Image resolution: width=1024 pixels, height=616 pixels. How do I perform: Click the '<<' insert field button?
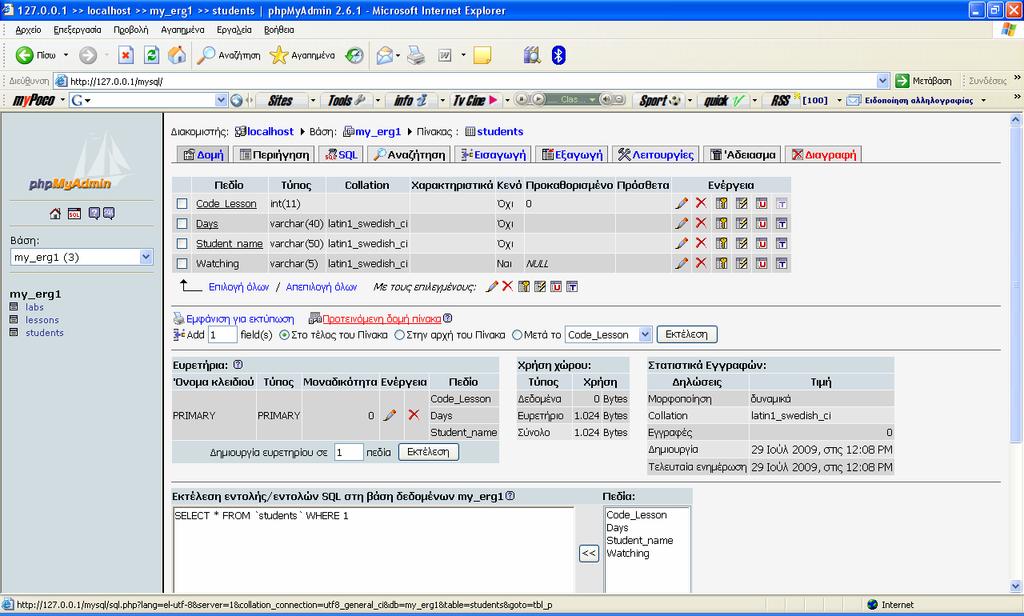pyautogui.click(x=588, y=553)
